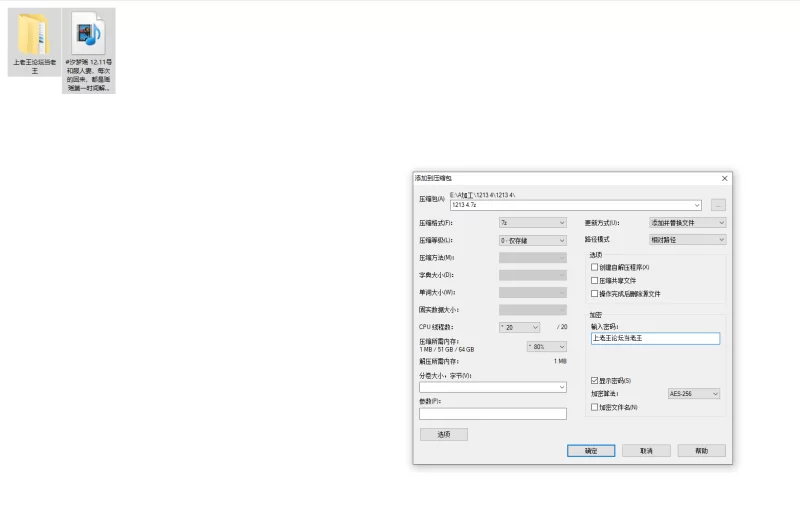Viewport: 800px width, 510px height.
Task: Enable 加密文件名 checkbox
Action: tap(595, 407)
